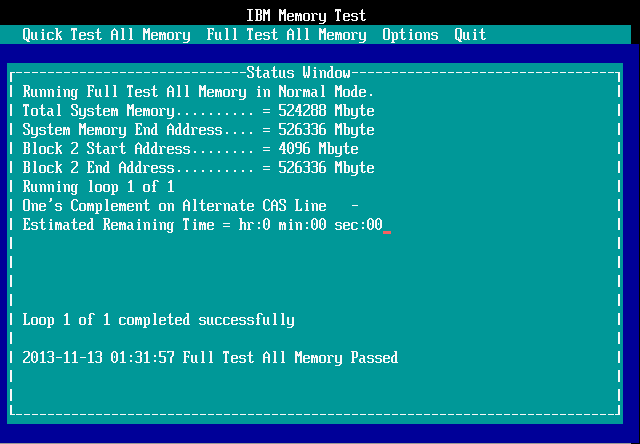Select the Full Test All Memory Passed message
The height and width of the screenshot is (444, 640).
point(290,358)
